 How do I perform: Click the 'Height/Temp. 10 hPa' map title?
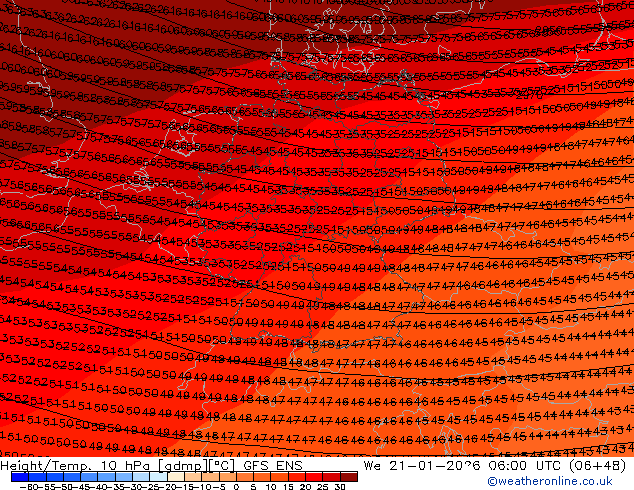75,466
